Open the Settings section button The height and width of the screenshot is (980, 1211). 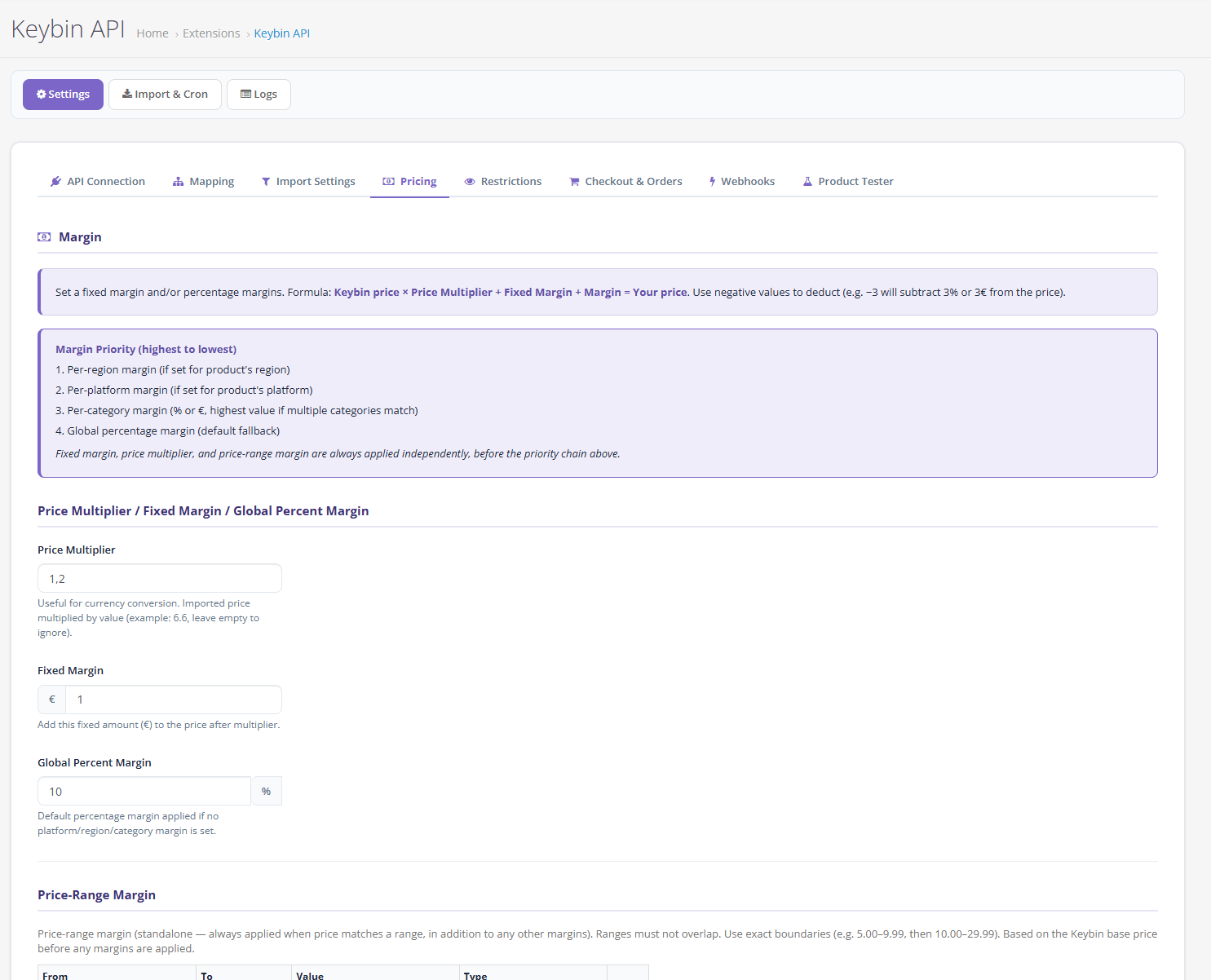pos(63,95)
